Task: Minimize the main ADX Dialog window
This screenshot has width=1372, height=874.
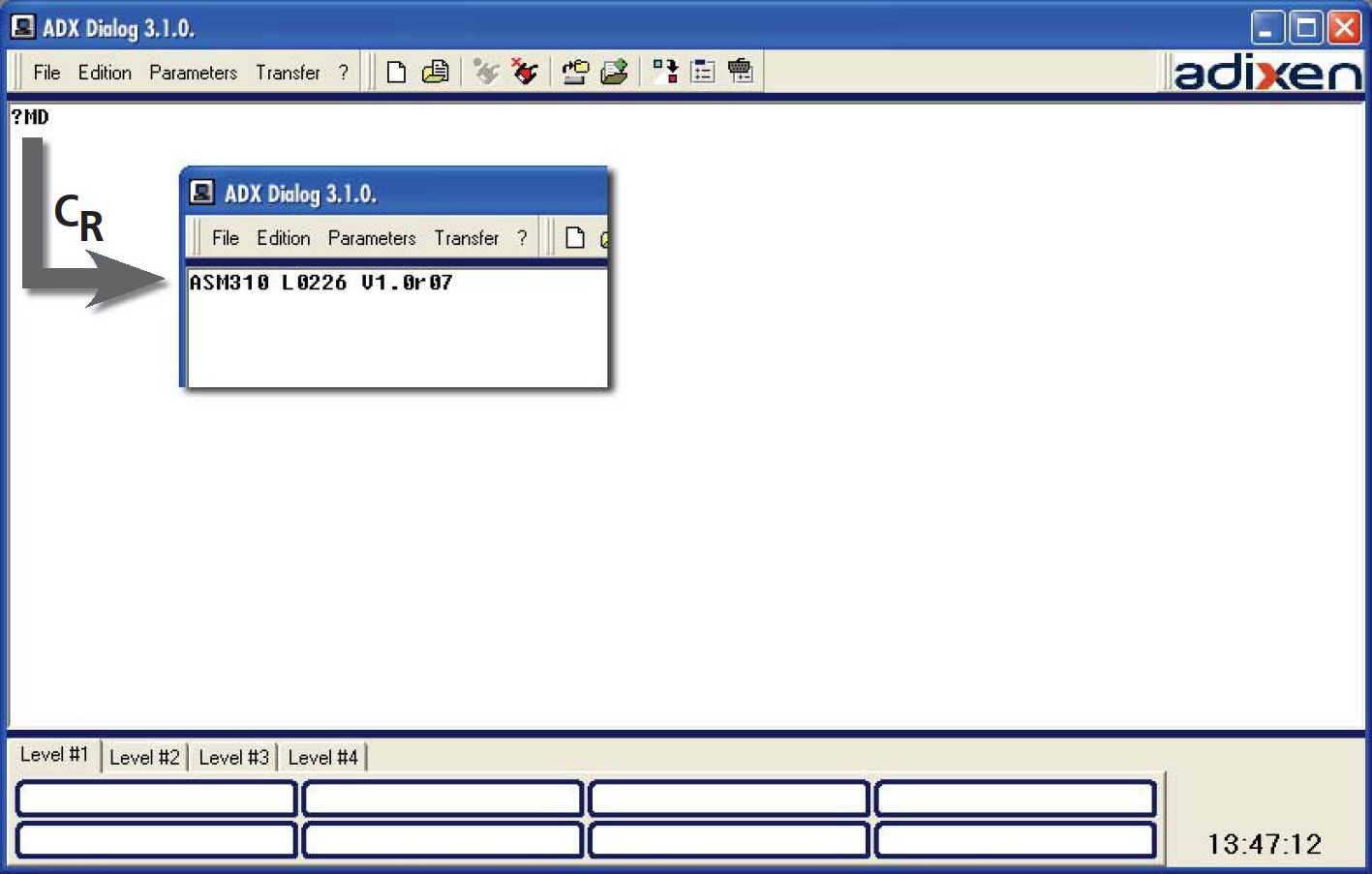Action: (1267, 28)
